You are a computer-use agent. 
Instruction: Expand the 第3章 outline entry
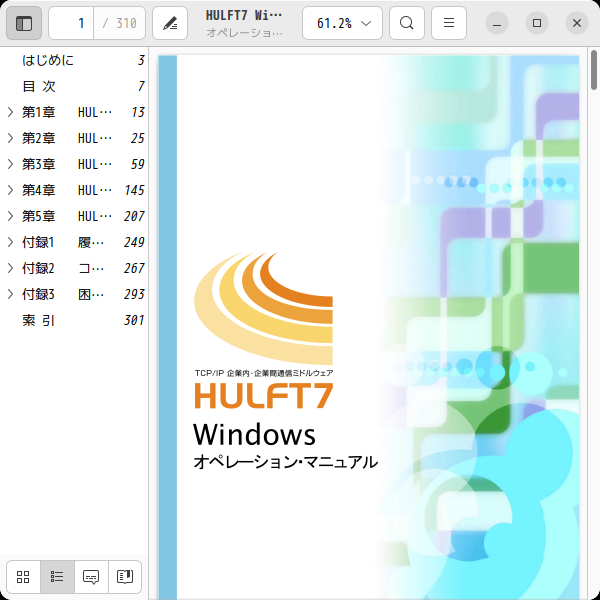tap(10, 164)
